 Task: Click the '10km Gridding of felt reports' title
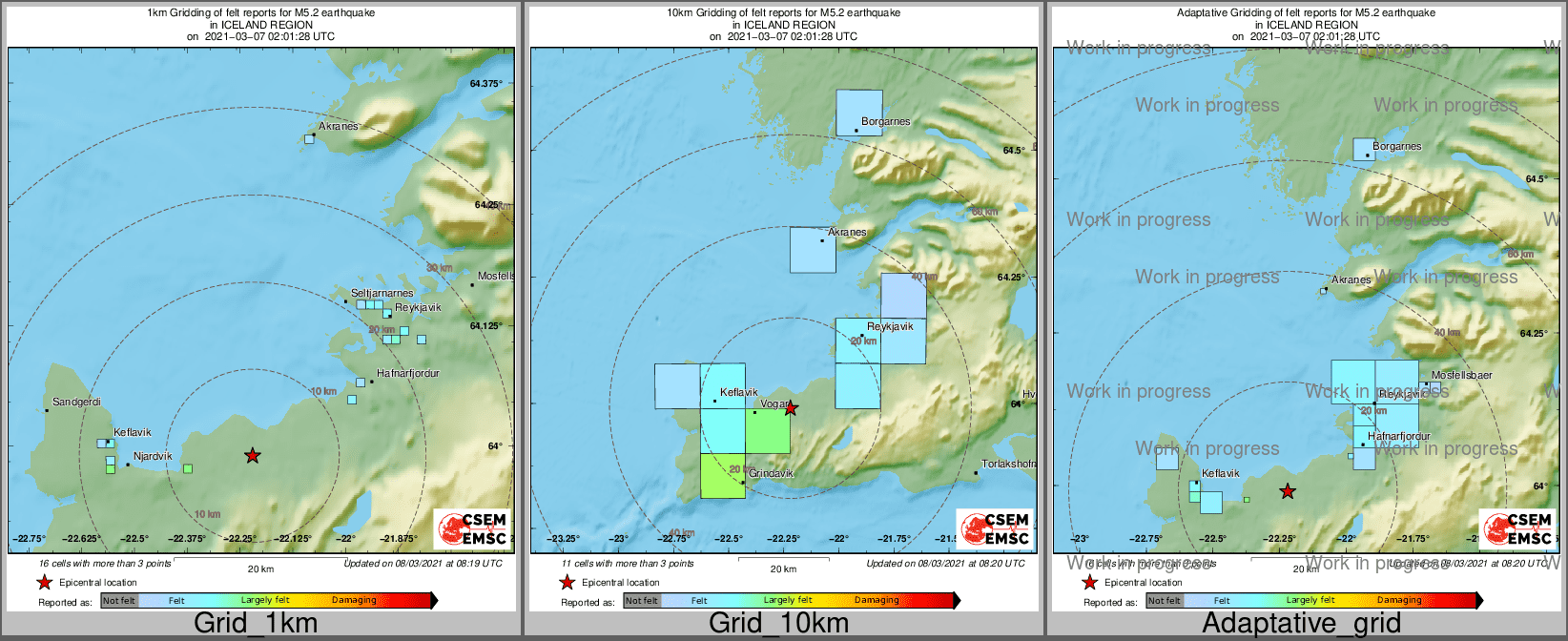784,13
